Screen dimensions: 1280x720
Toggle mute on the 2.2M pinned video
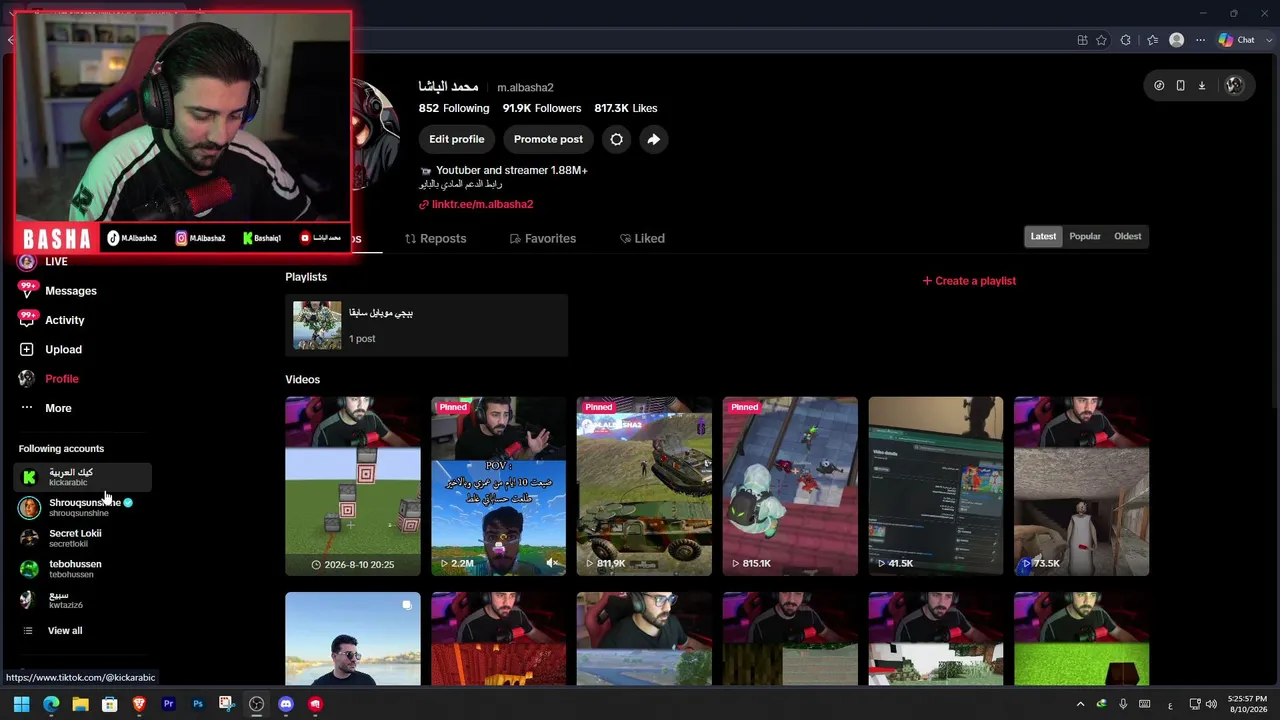pos(552,563)
